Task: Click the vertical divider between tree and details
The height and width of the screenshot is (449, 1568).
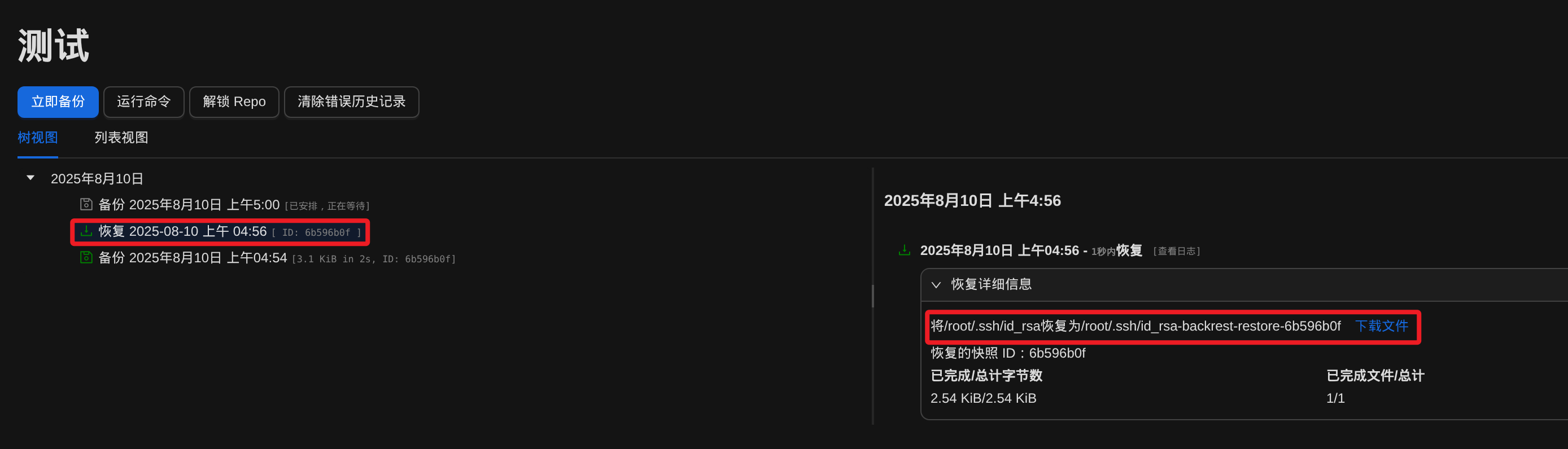Action: [x=873, y=296]
